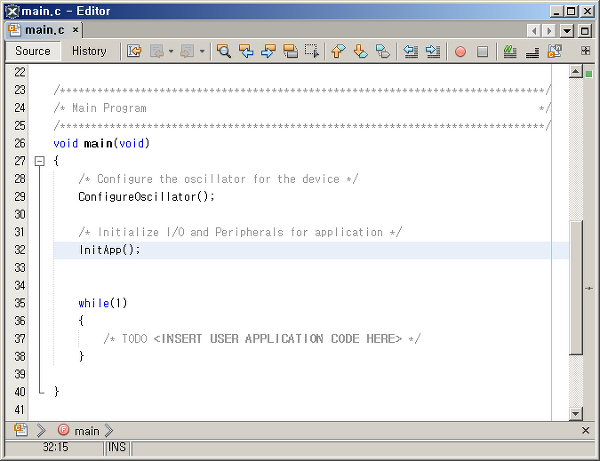The width and height of the screenshot is (600, 461).
Task: Go to the header/source file
Action: click(x=554, y=51)
